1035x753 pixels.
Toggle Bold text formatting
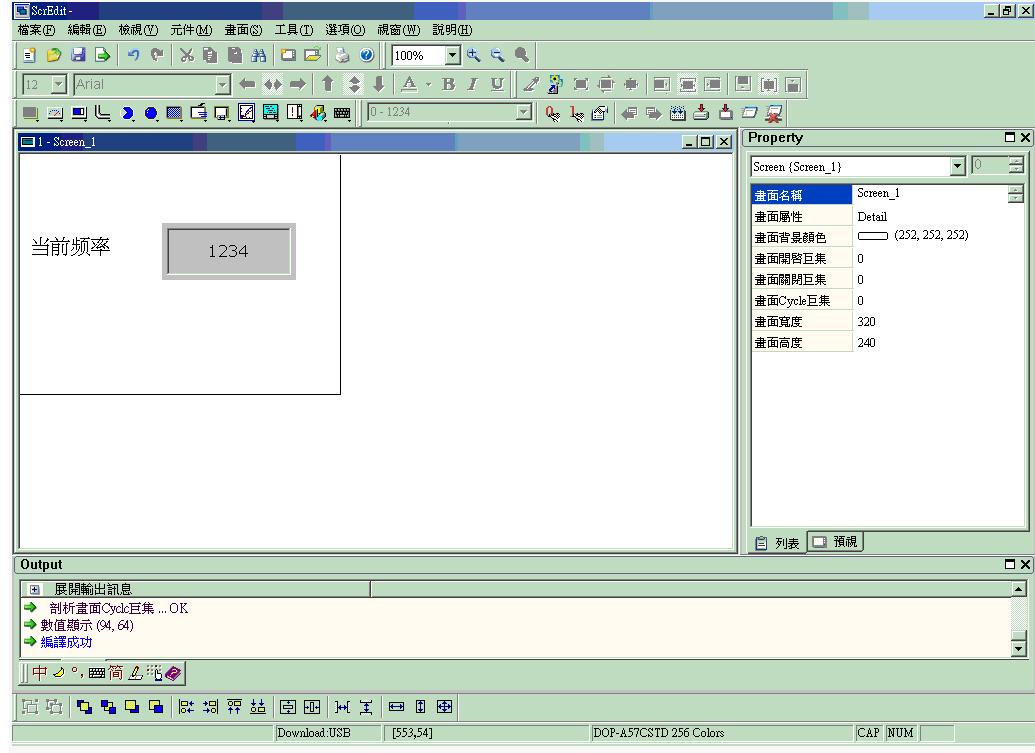click(x=448, y=85)
